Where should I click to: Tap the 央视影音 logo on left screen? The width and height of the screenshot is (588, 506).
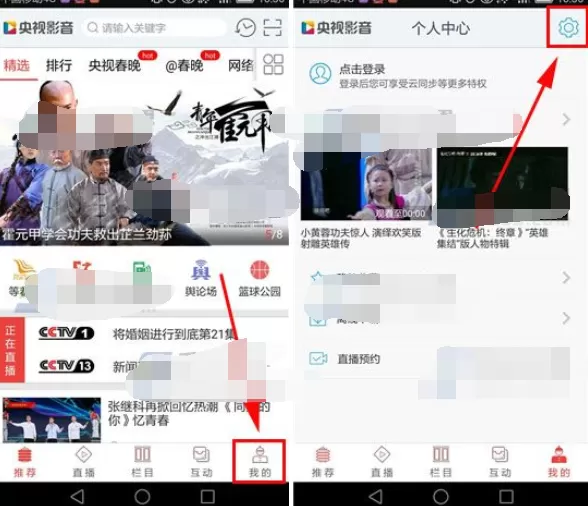point(38,28)
